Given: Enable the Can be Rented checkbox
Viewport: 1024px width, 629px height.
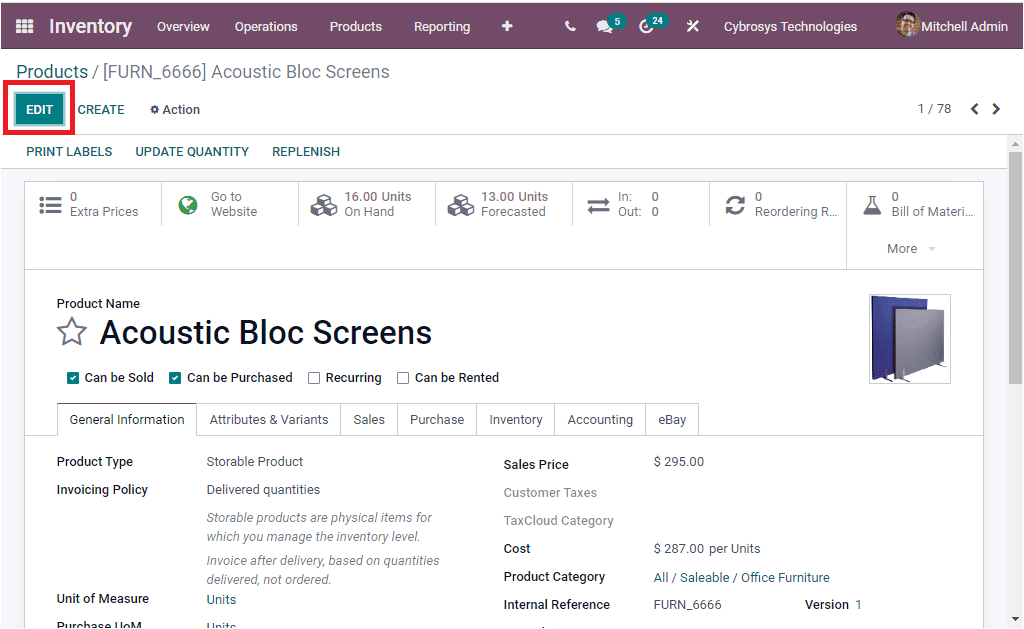Looking at the screenshot, I should [x=402, y=378].
